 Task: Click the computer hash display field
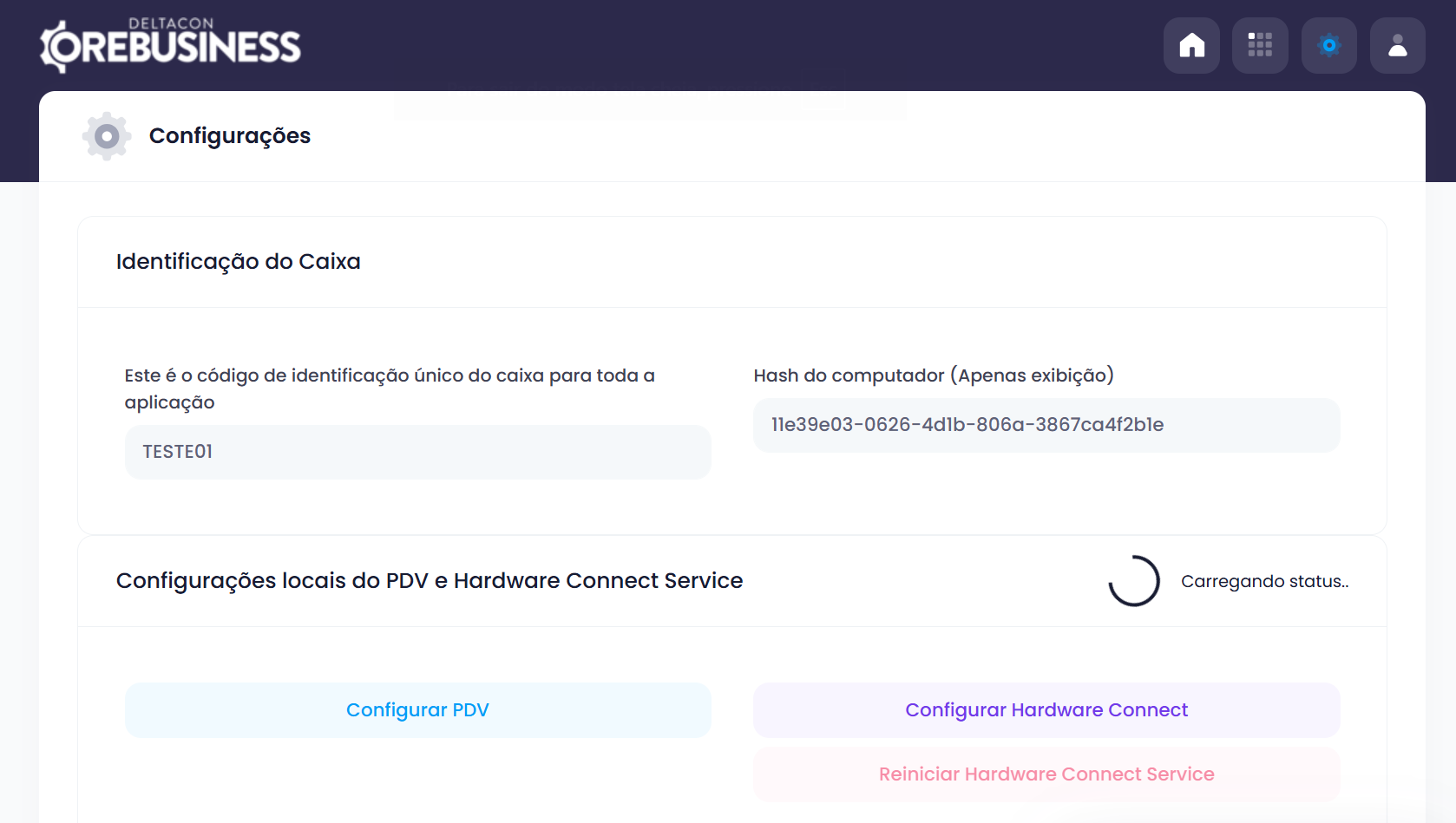tap(1046, 425)
